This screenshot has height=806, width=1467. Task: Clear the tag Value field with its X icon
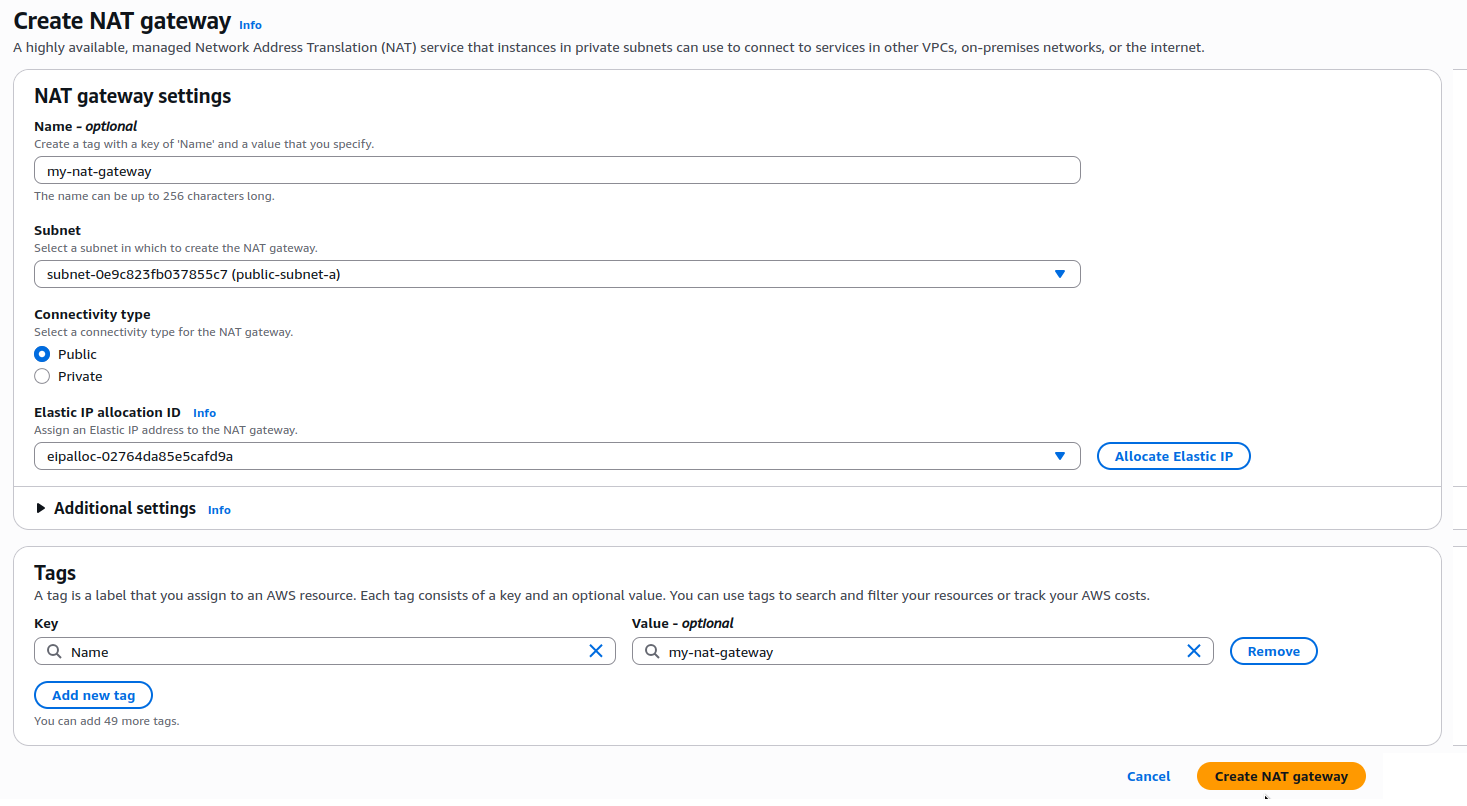[1194, 651]
